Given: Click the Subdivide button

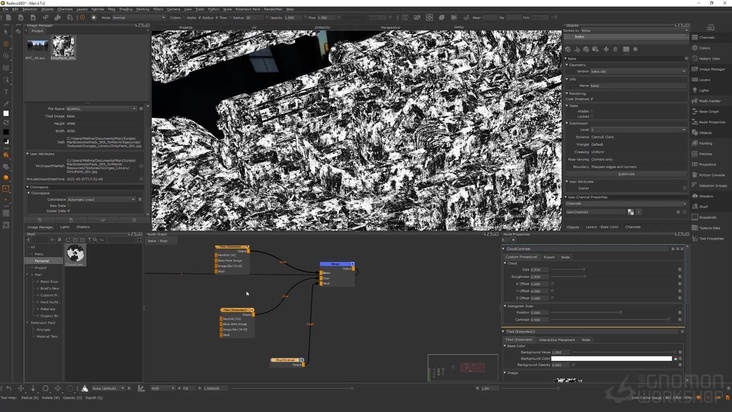Looking at the screenshot, I should tap(626, 174).
